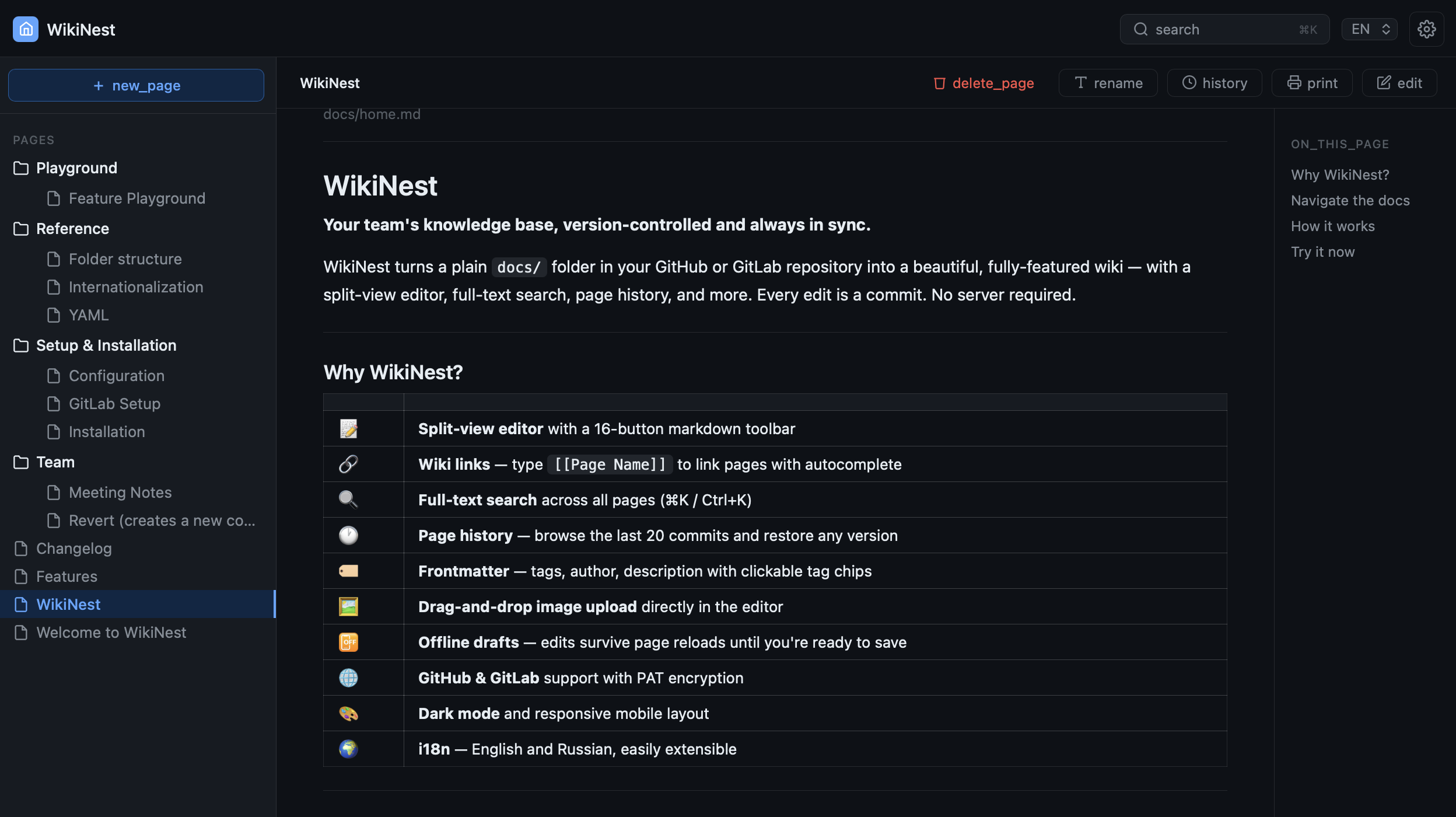Jump to Try it now section
Viewport: 1456px width, 817px height.
pyautogui.click(x=1323, y=252)
